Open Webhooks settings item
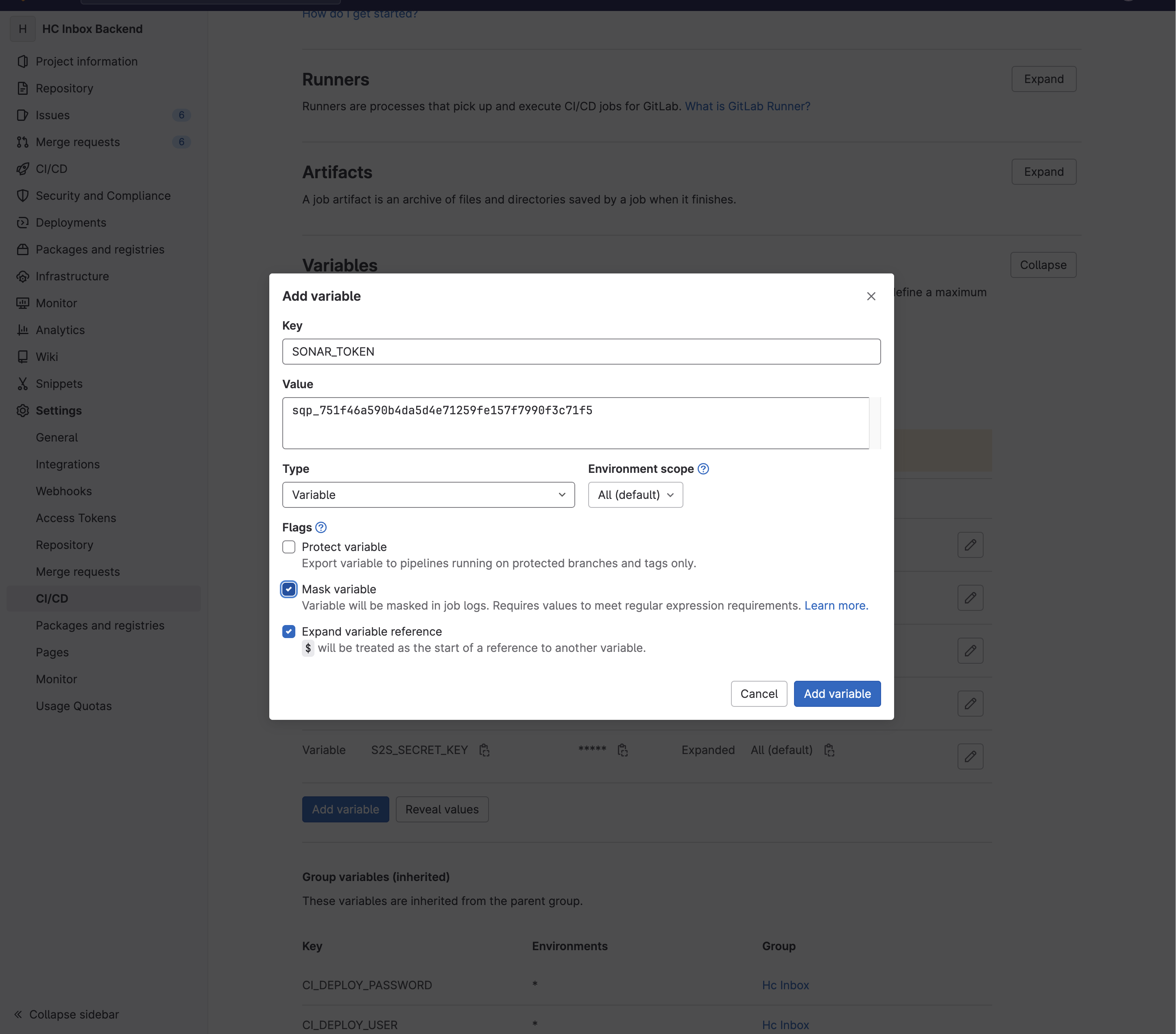This screenshot has width=1176, height=1034. click(x=64, y=492)
